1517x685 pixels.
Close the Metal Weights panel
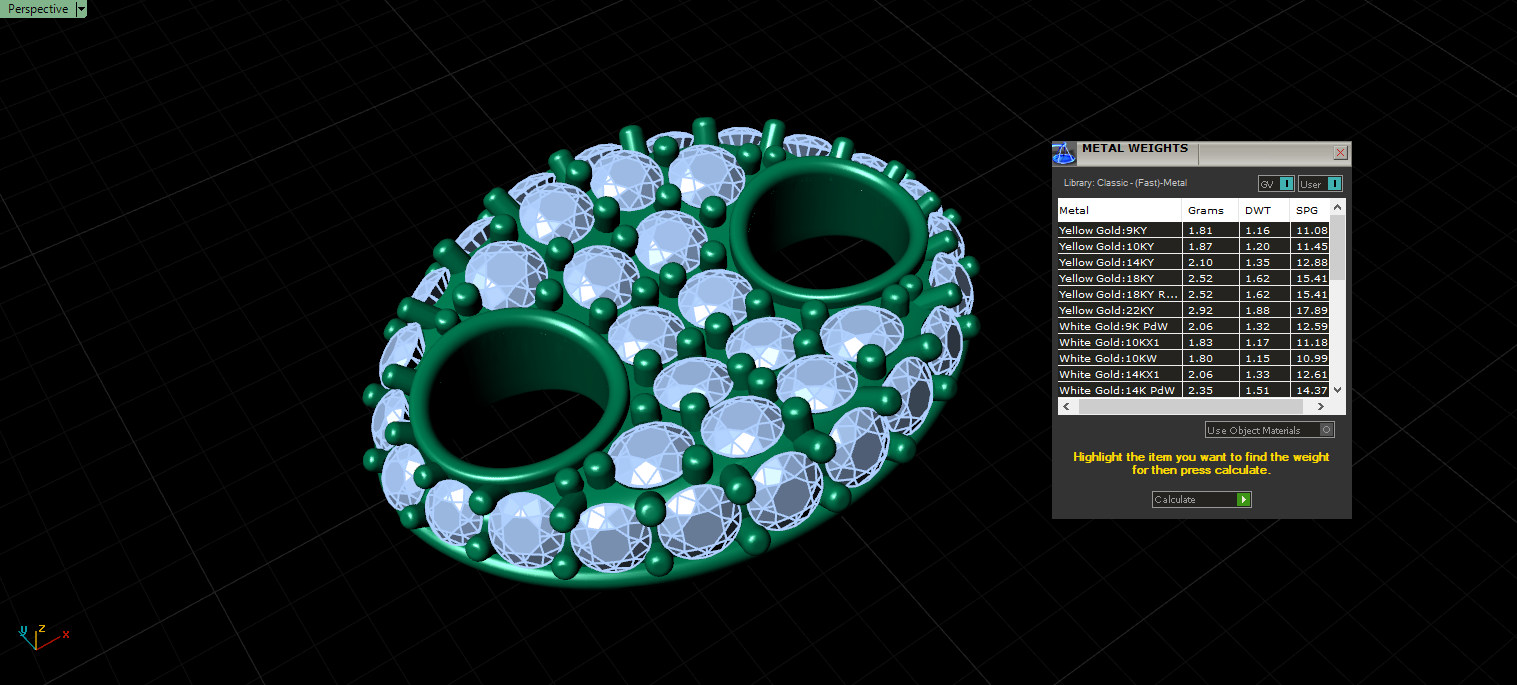(1340, 153)
